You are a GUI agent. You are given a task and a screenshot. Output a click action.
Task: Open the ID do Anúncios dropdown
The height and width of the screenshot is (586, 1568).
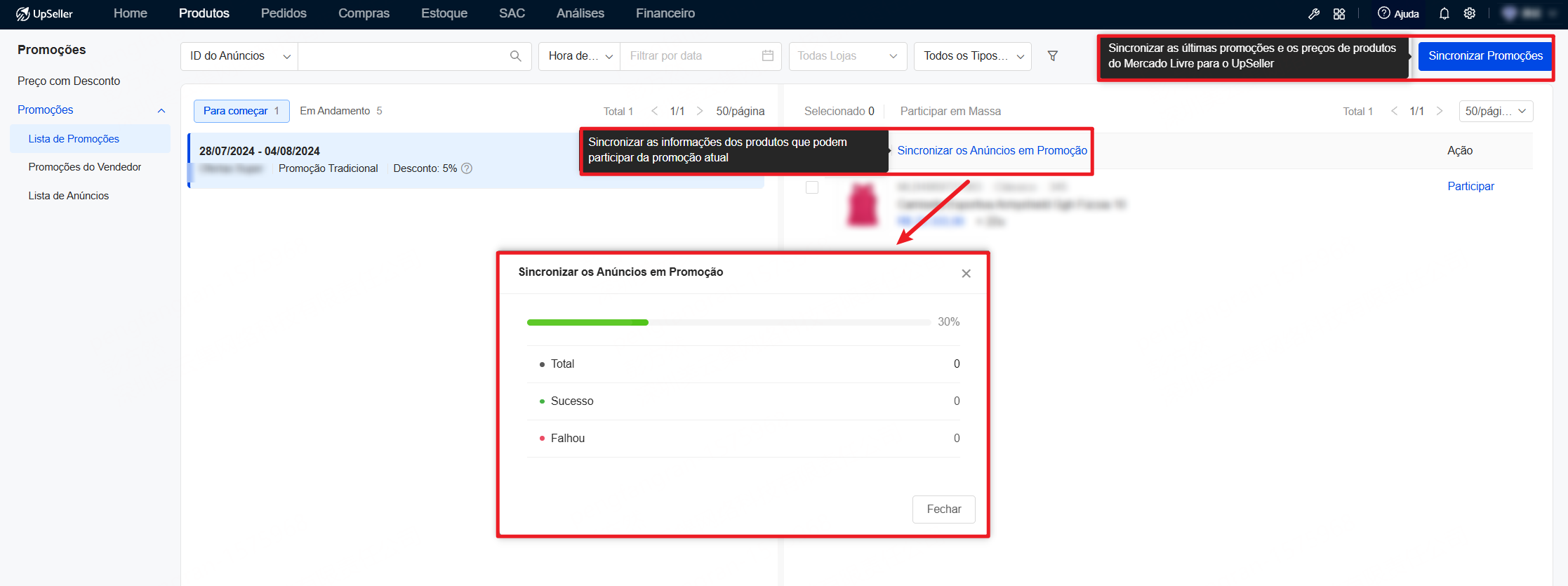[239, 56]
